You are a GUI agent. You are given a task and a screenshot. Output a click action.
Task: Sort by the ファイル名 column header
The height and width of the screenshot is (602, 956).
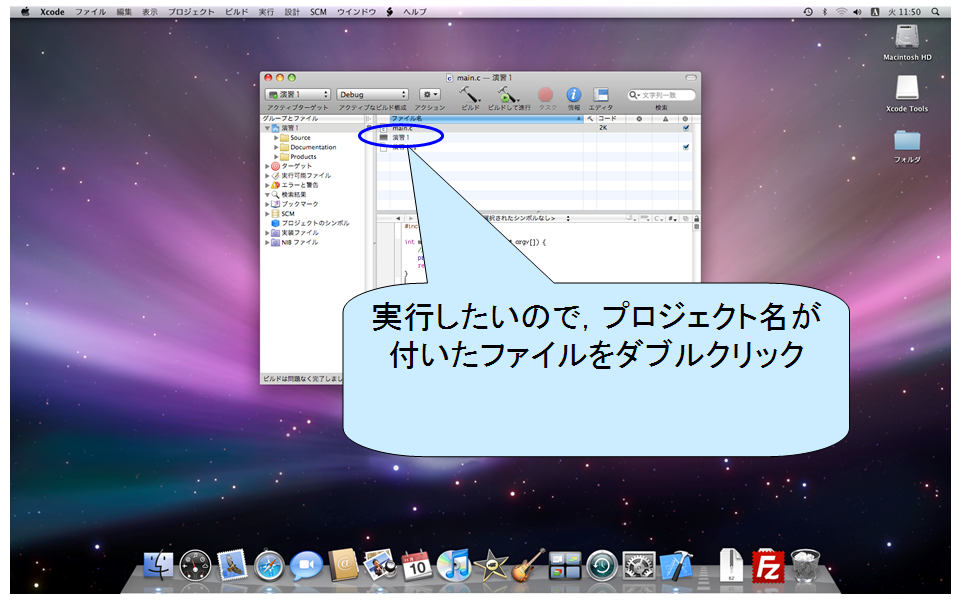pyautogui.click(x=487, y=118)
